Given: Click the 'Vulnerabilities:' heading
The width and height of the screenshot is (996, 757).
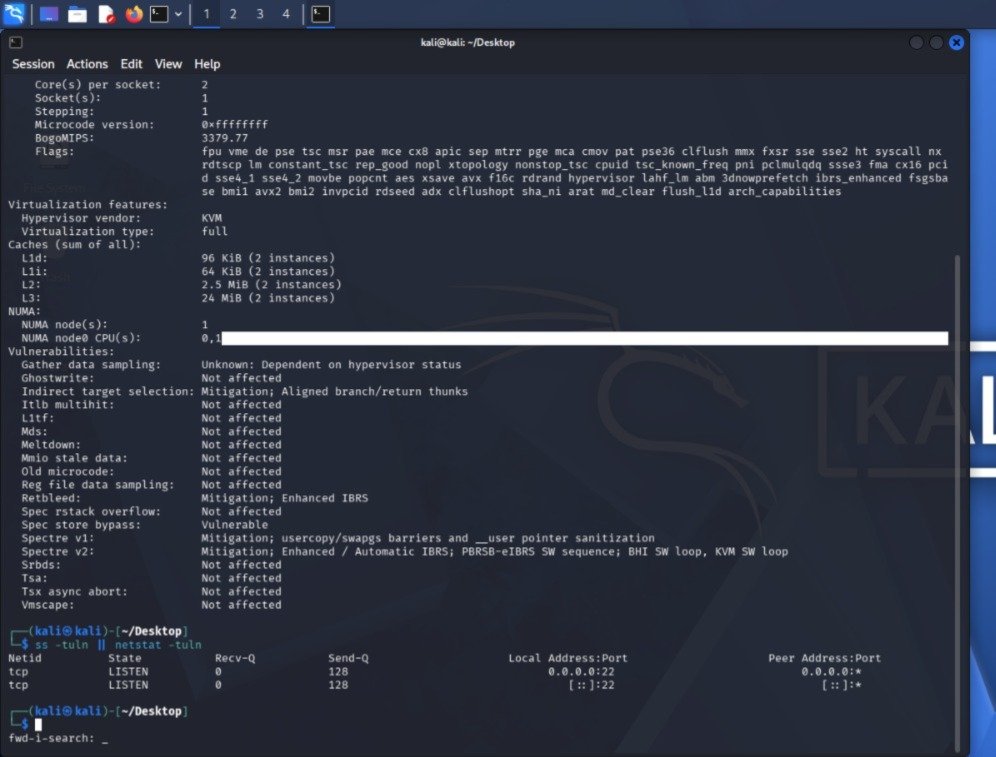Looking at the screenshot, I should [x=61, y=351].
